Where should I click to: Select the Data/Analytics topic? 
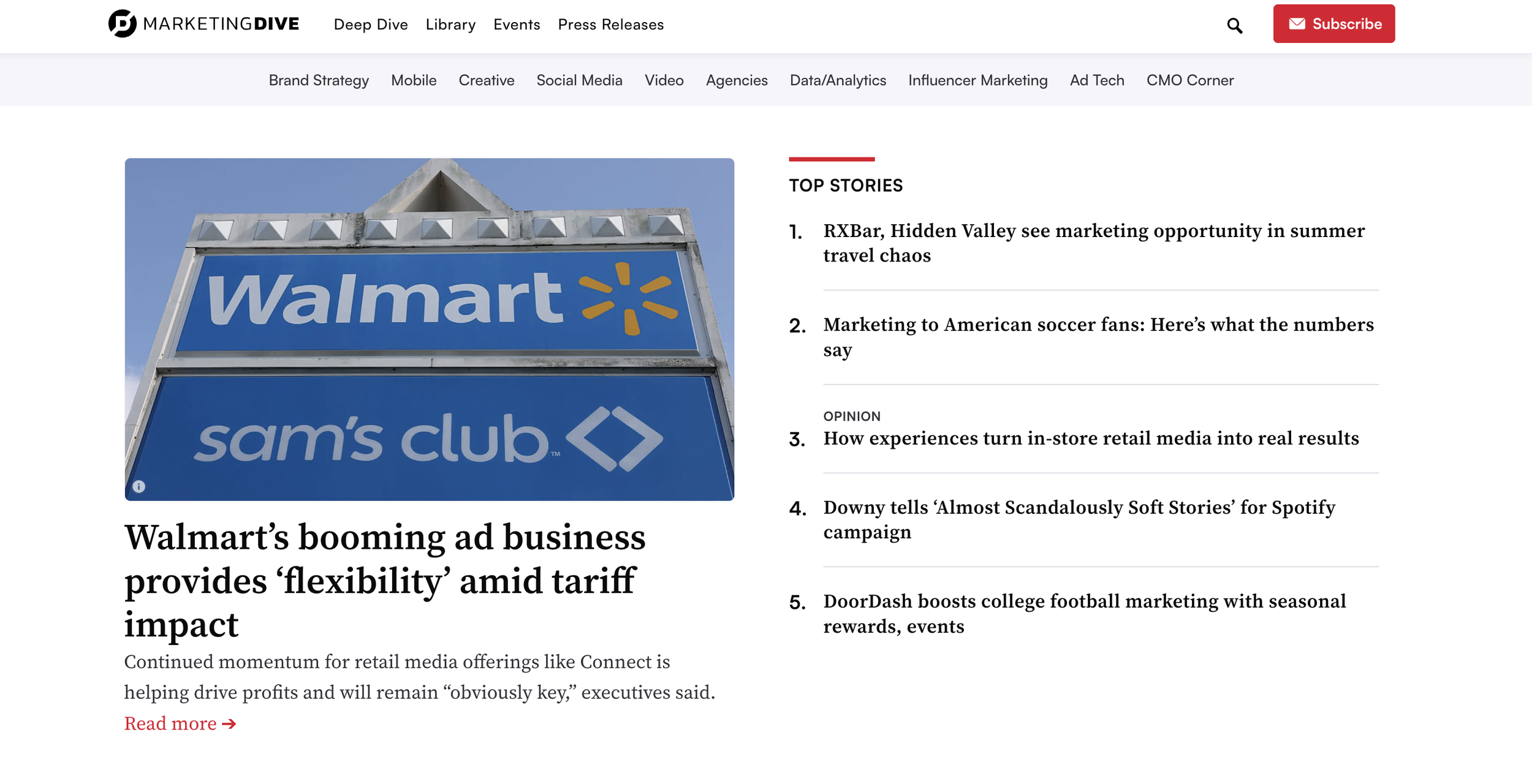[x=838, y=80]
